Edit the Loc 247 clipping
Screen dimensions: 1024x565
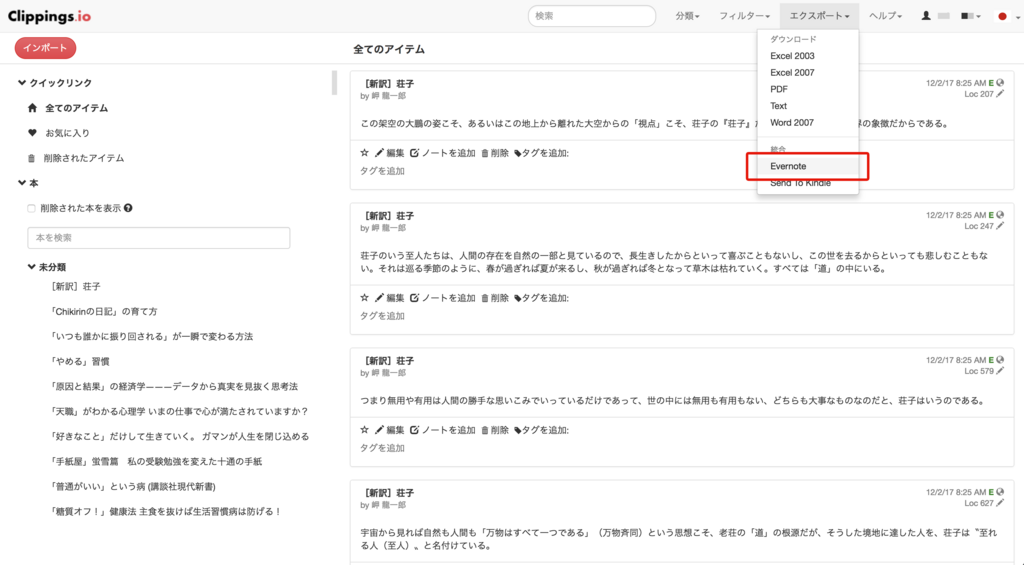[x=390, y=298]
